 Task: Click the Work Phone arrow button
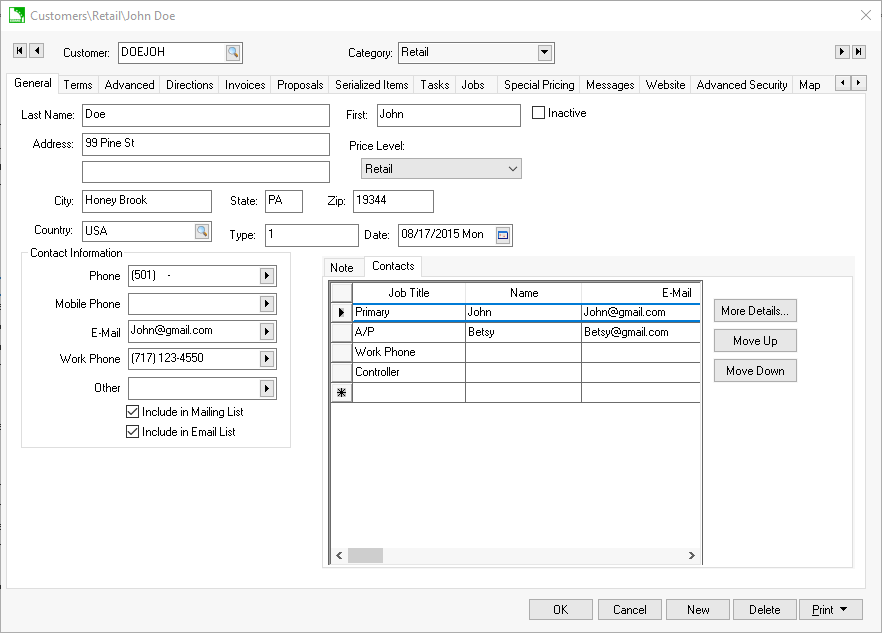267,359
